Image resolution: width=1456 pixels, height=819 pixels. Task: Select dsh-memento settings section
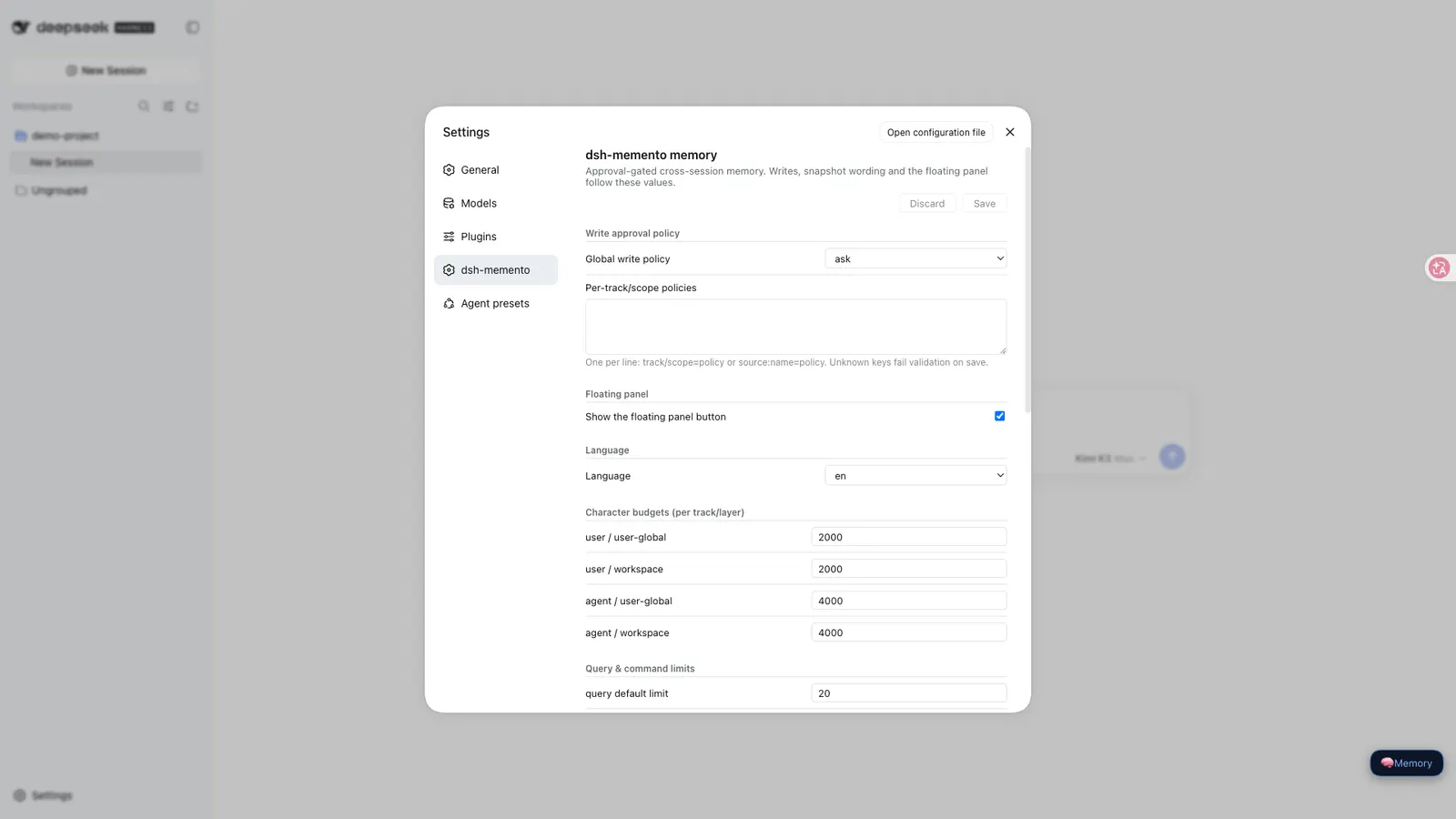(x=496, y=270)
